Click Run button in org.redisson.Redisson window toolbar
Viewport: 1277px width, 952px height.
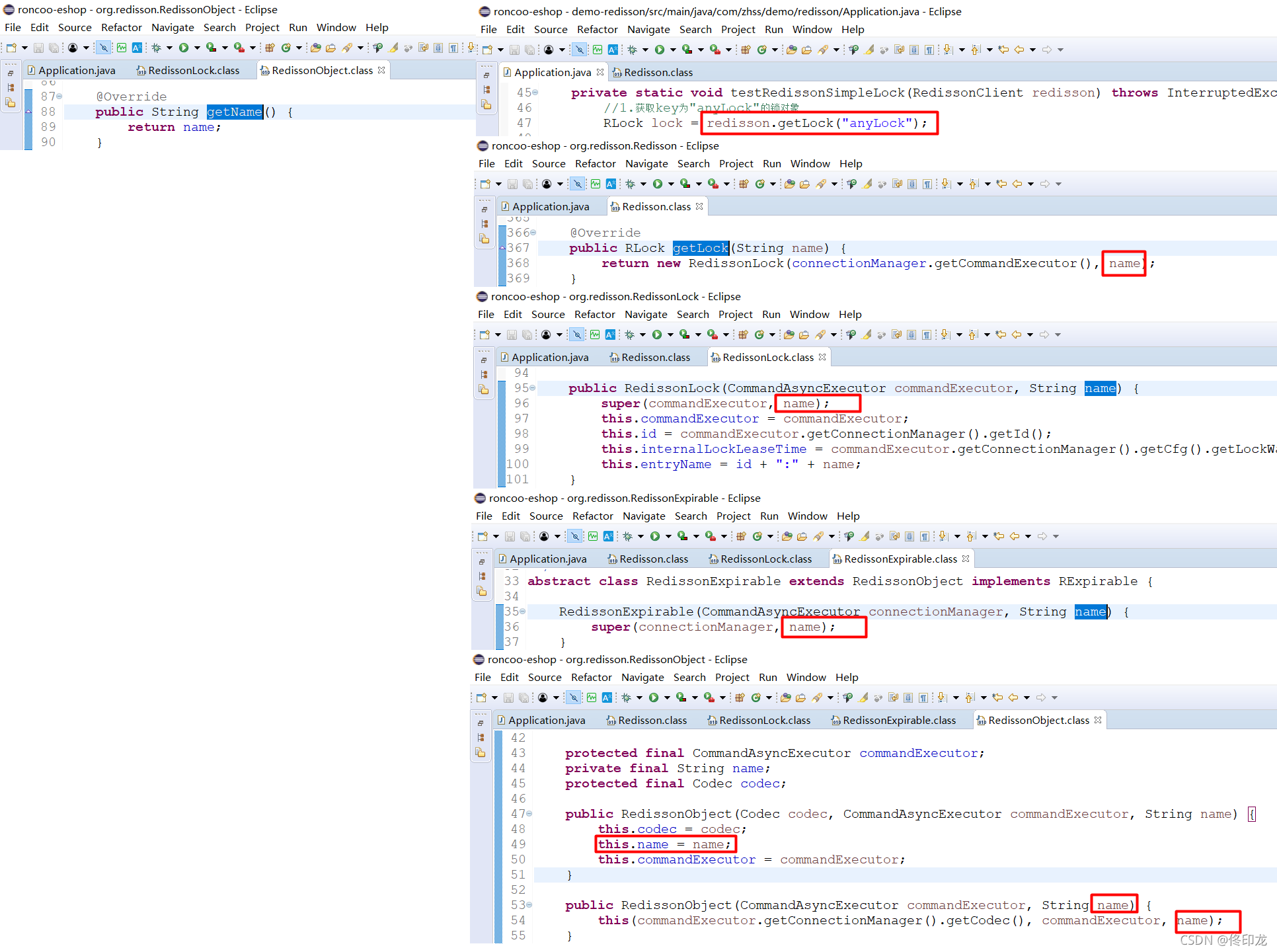(658, 184)
